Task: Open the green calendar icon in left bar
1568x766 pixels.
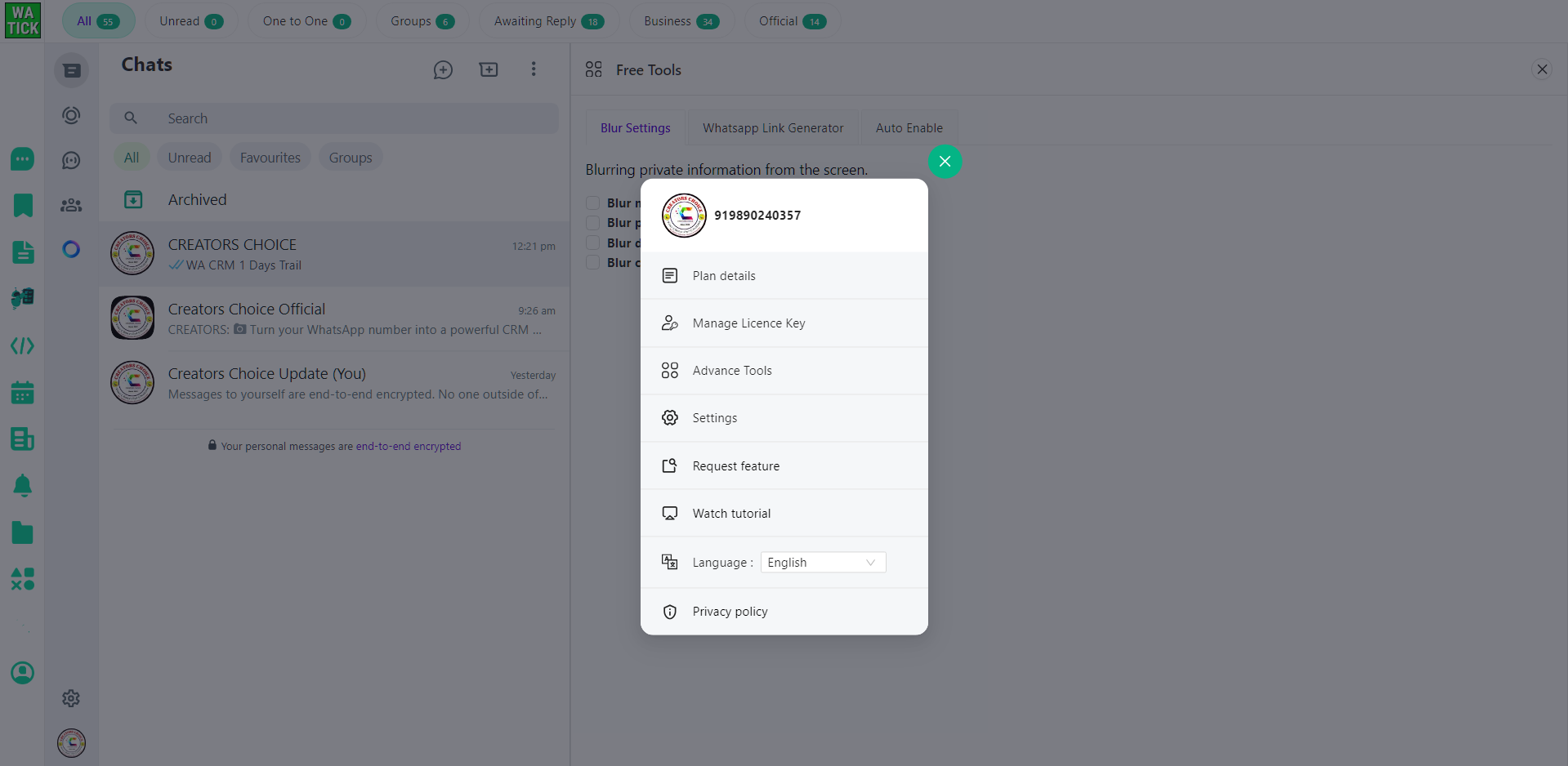Action: (23, 393)
